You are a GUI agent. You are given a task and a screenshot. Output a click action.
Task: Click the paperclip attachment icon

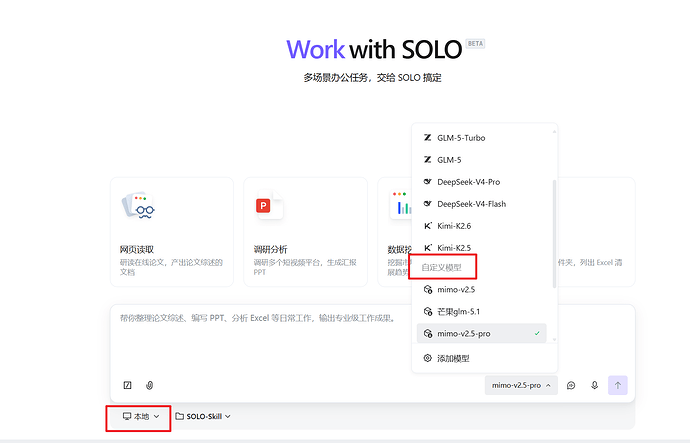pyautogui.click(x=150, y=385)
